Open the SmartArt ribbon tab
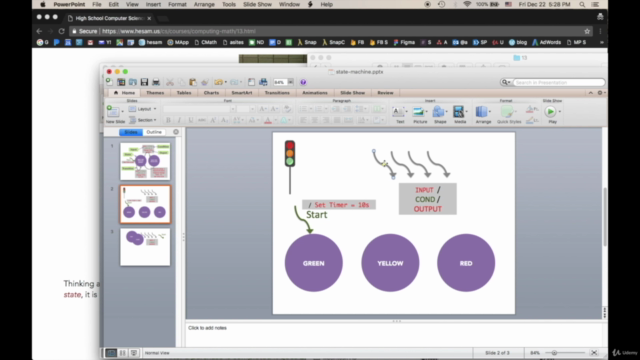The width and height of the screenshot is (640, 360). click(242, 93)
